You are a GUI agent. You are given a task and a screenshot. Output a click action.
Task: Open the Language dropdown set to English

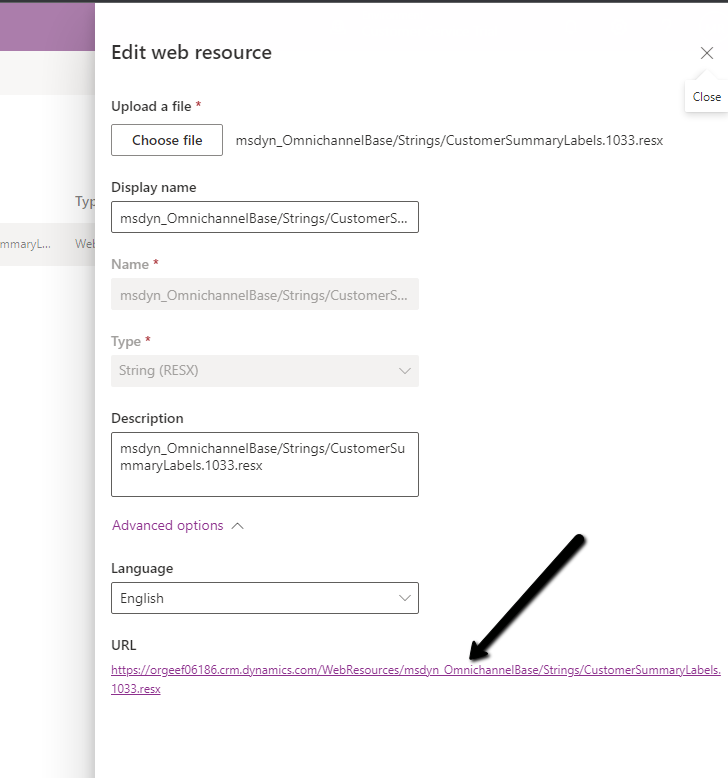(264, 598)
